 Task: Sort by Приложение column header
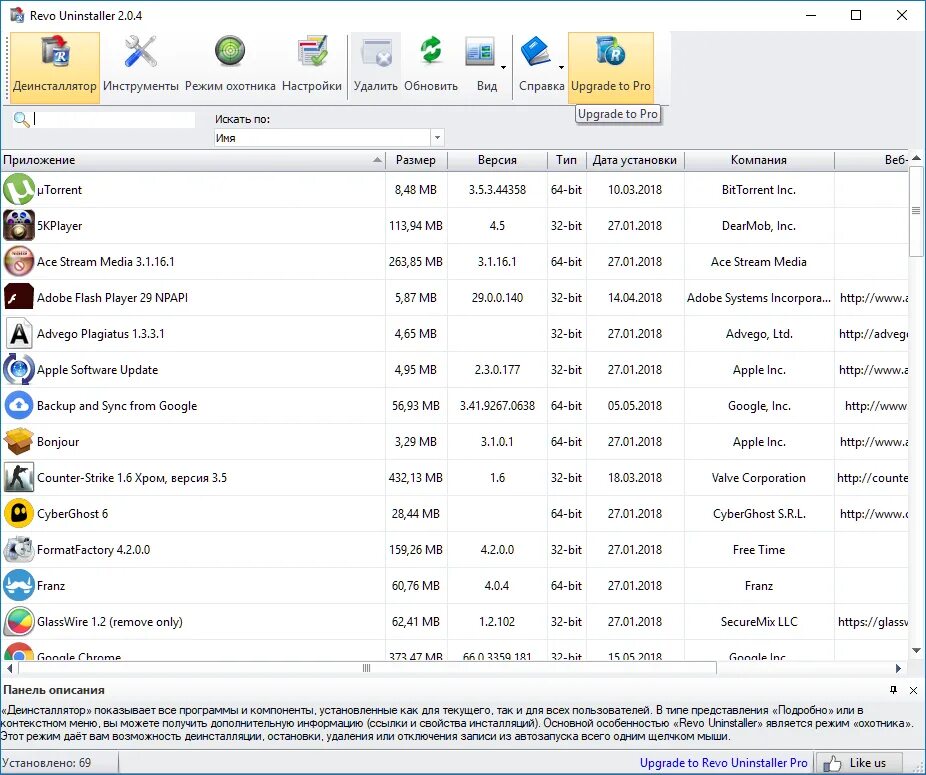click(193, 160)
